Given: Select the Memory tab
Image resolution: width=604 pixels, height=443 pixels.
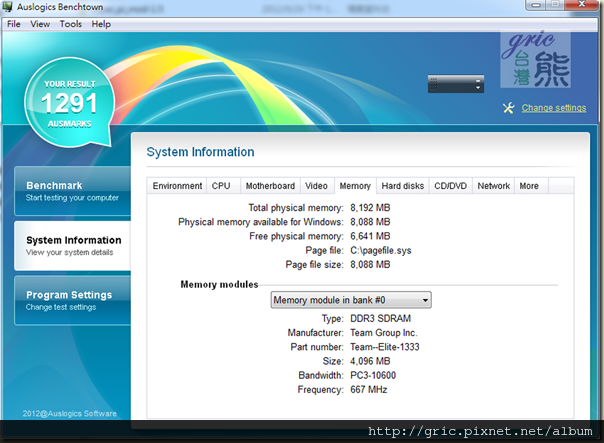Looking at the screenshot, I should (x=355, y=186).
